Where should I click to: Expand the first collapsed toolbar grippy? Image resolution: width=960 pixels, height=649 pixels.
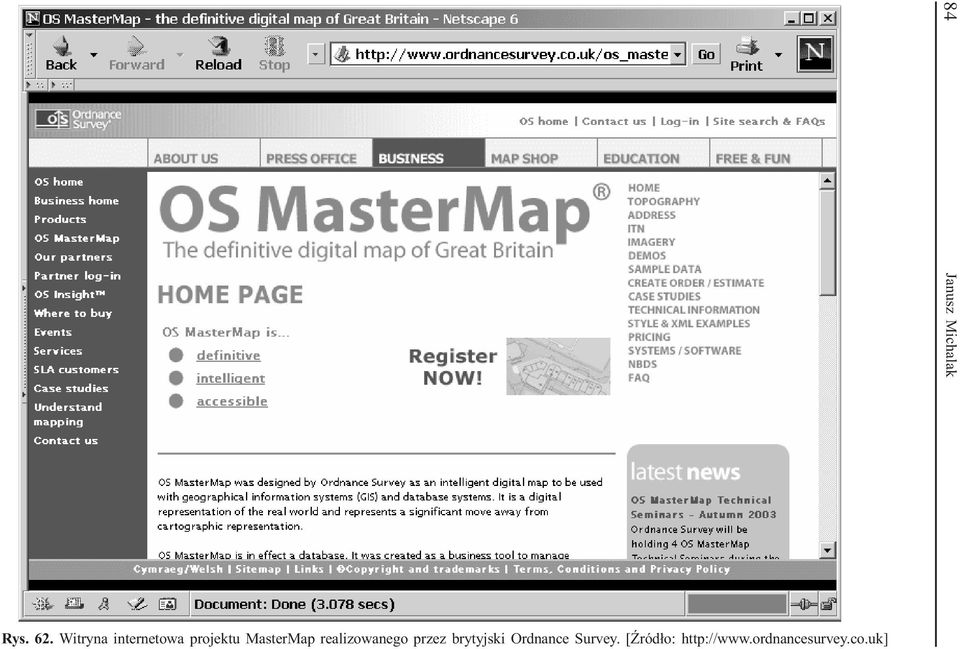click(x=36, y=85)
